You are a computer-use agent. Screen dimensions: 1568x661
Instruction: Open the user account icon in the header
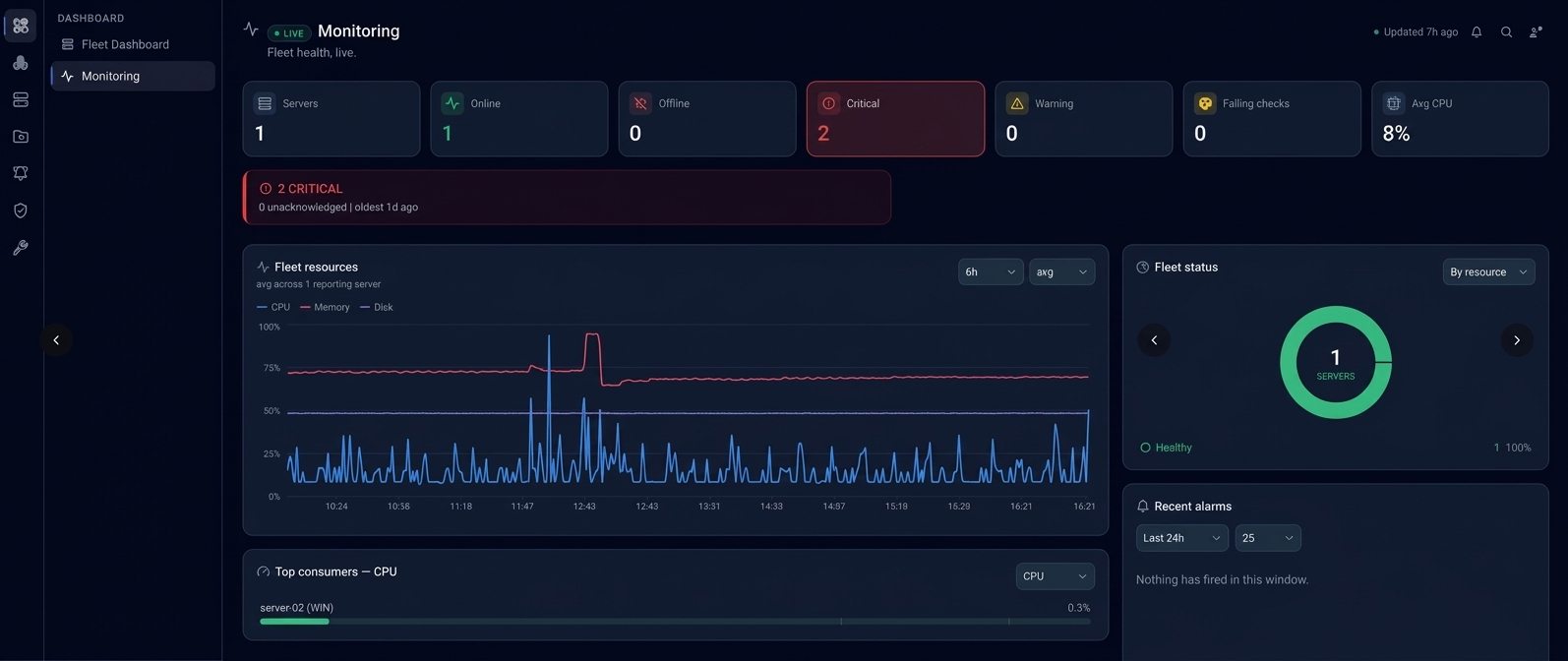pyautogui.click(x=1536, y=32)
